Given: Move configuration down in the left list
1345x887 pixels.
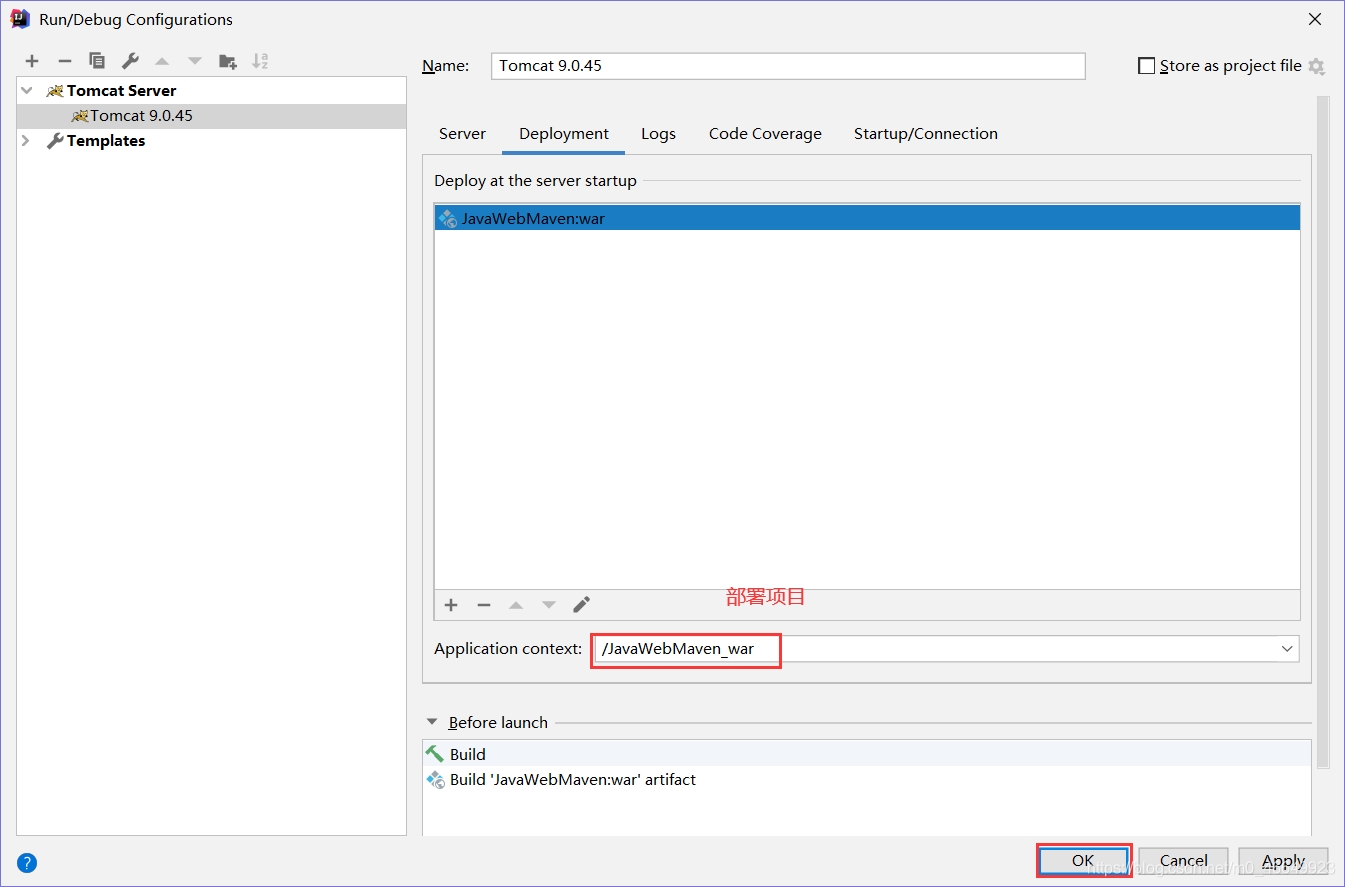Looking at the screenshot, I should click(195, 61).
